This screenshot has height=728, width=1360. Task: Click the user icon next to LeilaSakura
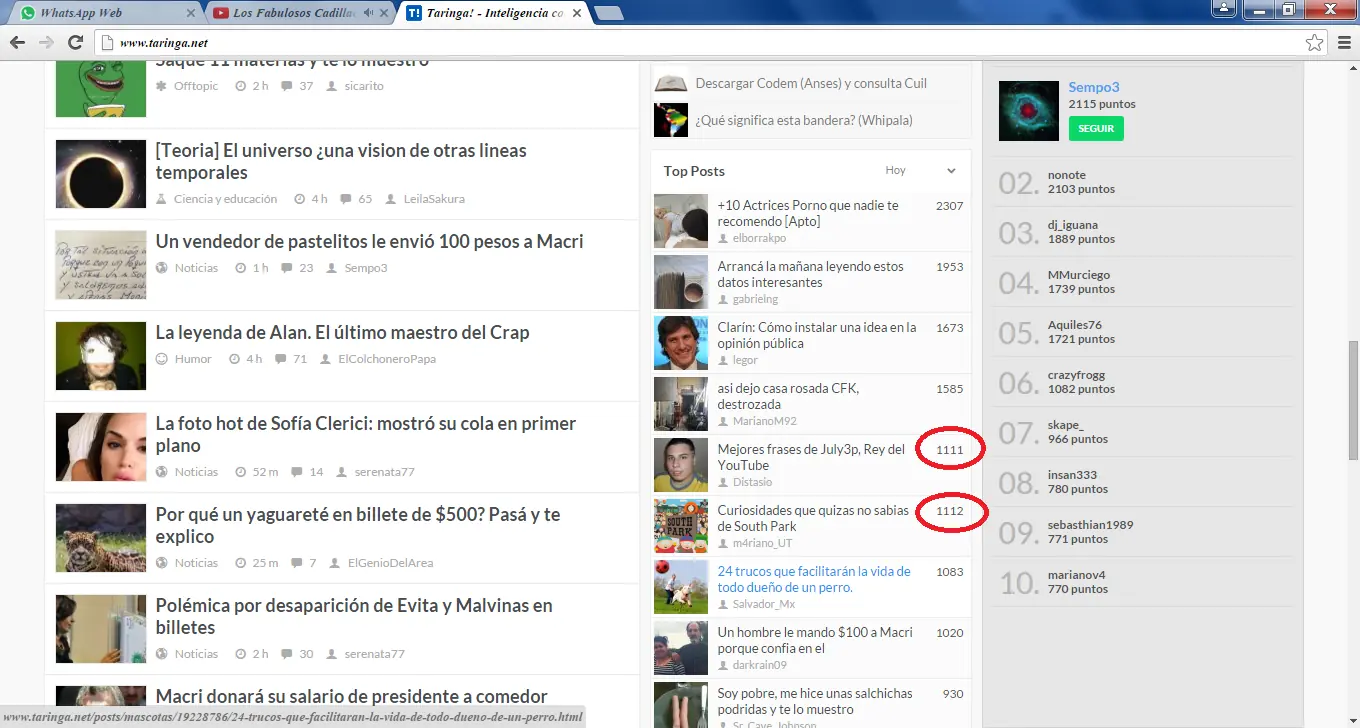[391, 199]
